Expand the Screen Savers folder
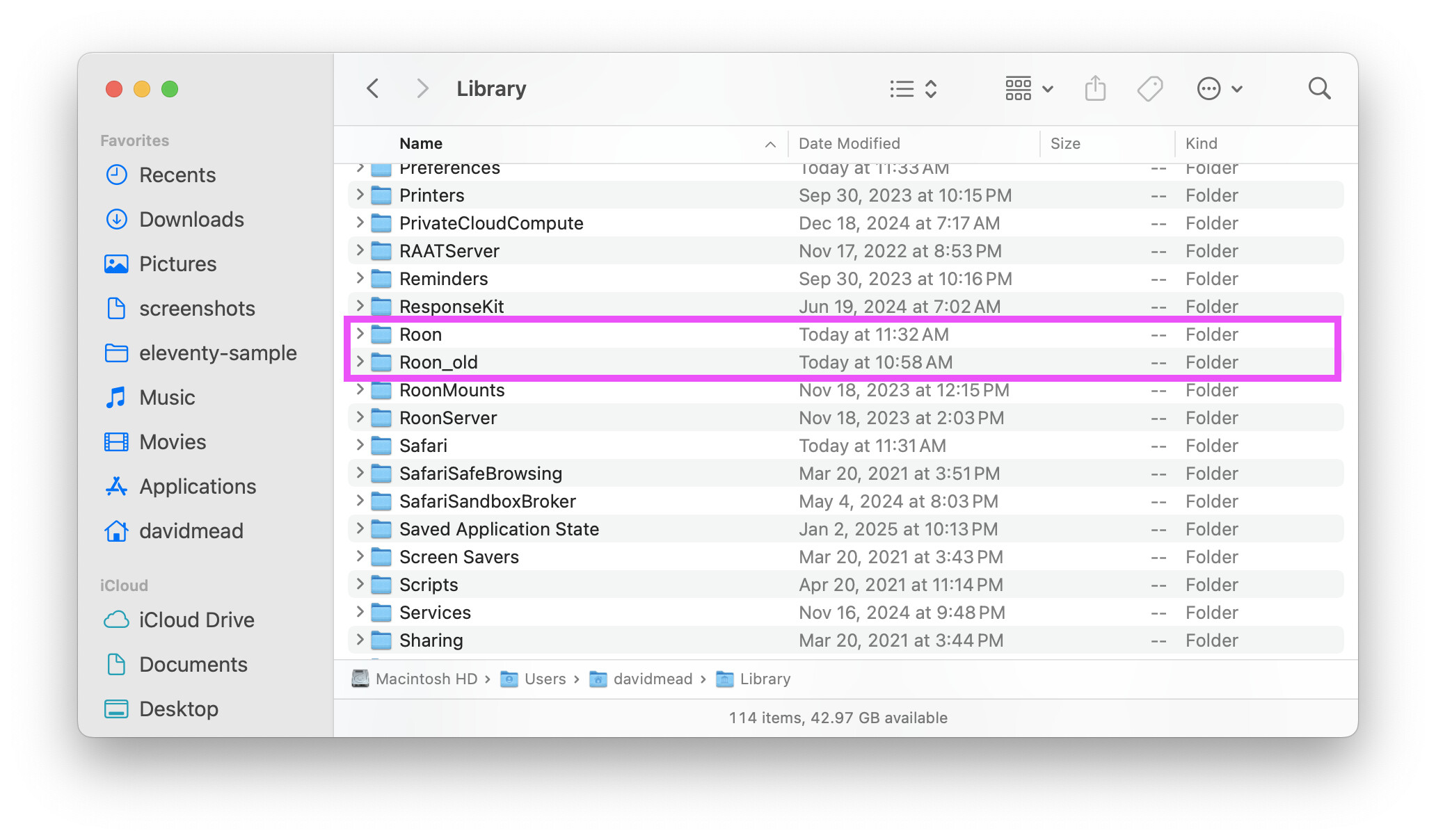 [x=360, y=556]
